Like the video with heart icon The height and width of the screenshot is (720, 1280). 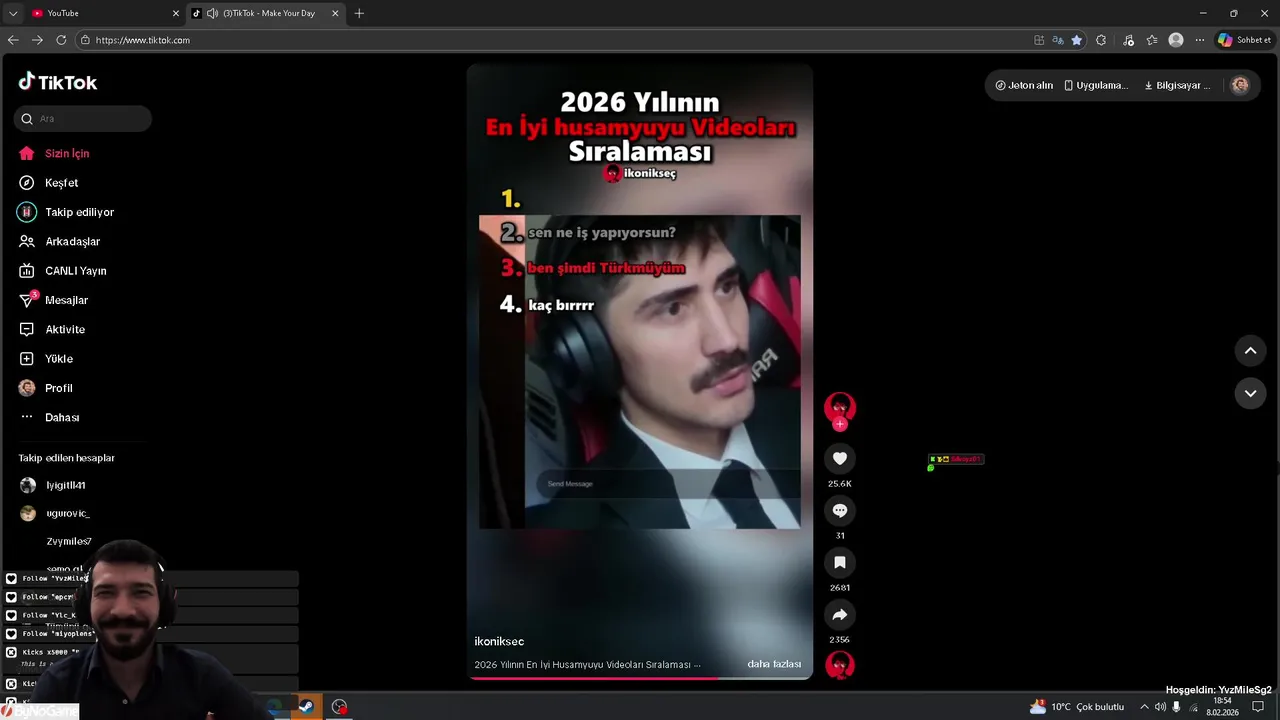pos(840,458)
